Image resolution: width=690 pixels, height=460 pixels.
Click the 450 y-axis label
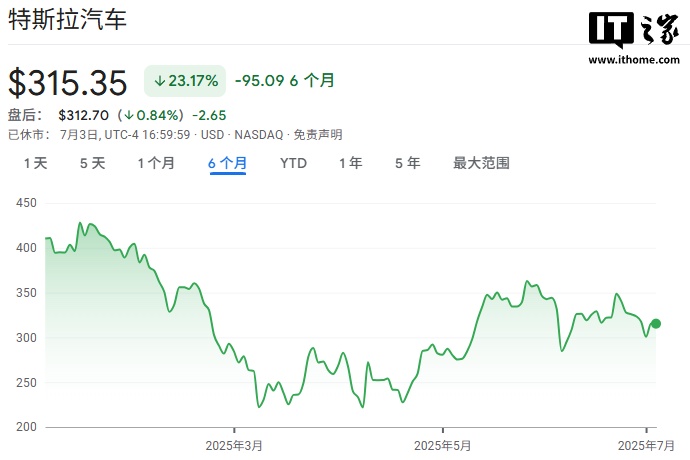tap(26, 203)
